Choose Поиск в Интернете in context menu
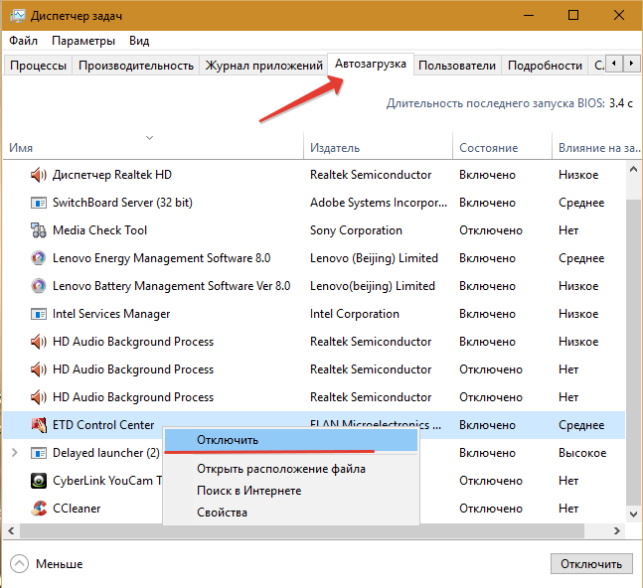Image resolution: width=643 pixels, height=588 pixels. [249, 491]
